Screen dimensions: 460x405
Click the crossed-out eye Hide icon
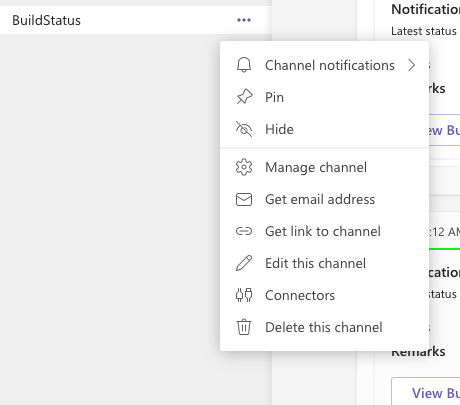point(244,129)
